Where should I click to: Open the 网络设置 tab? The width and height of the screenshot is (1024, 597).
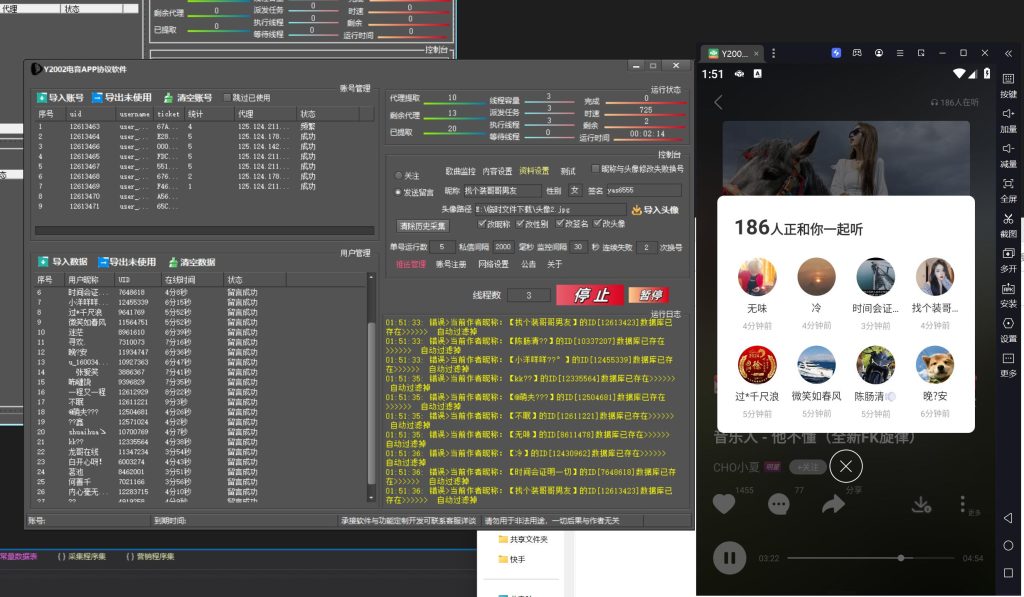tap(493, 264)
